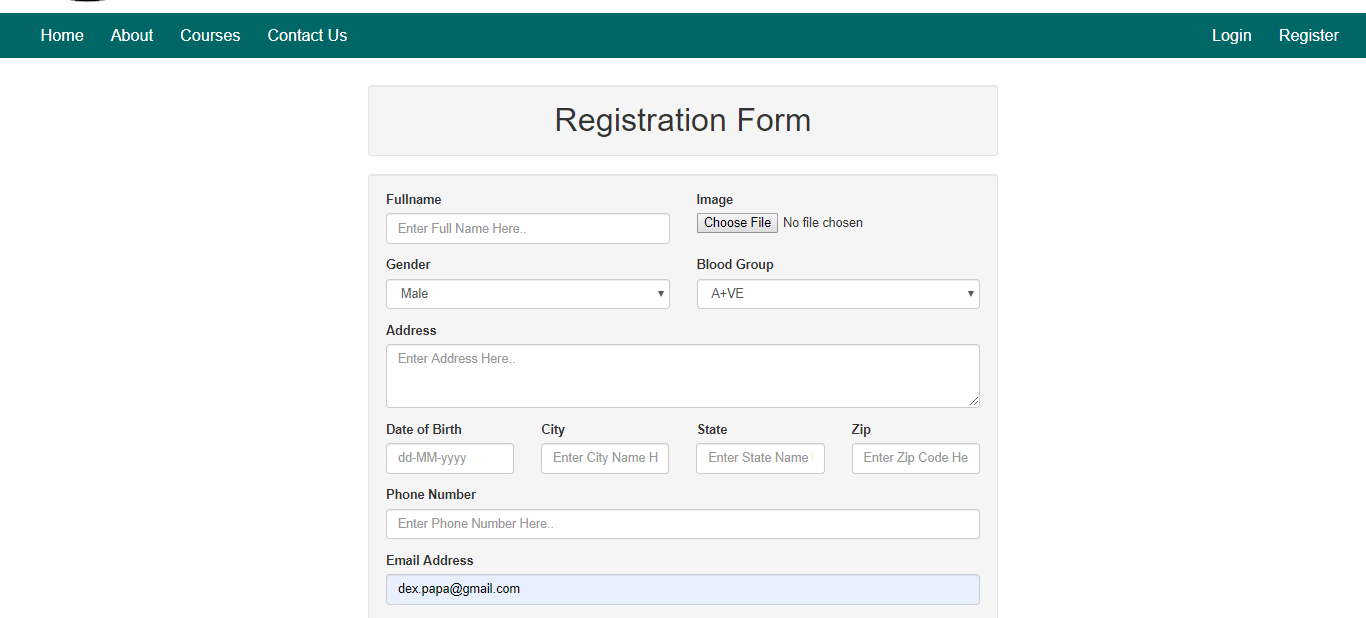Click the Login link
The width and height of the screenshot is (1366, 618).
pyautogui.click(x=1231, y=36)
